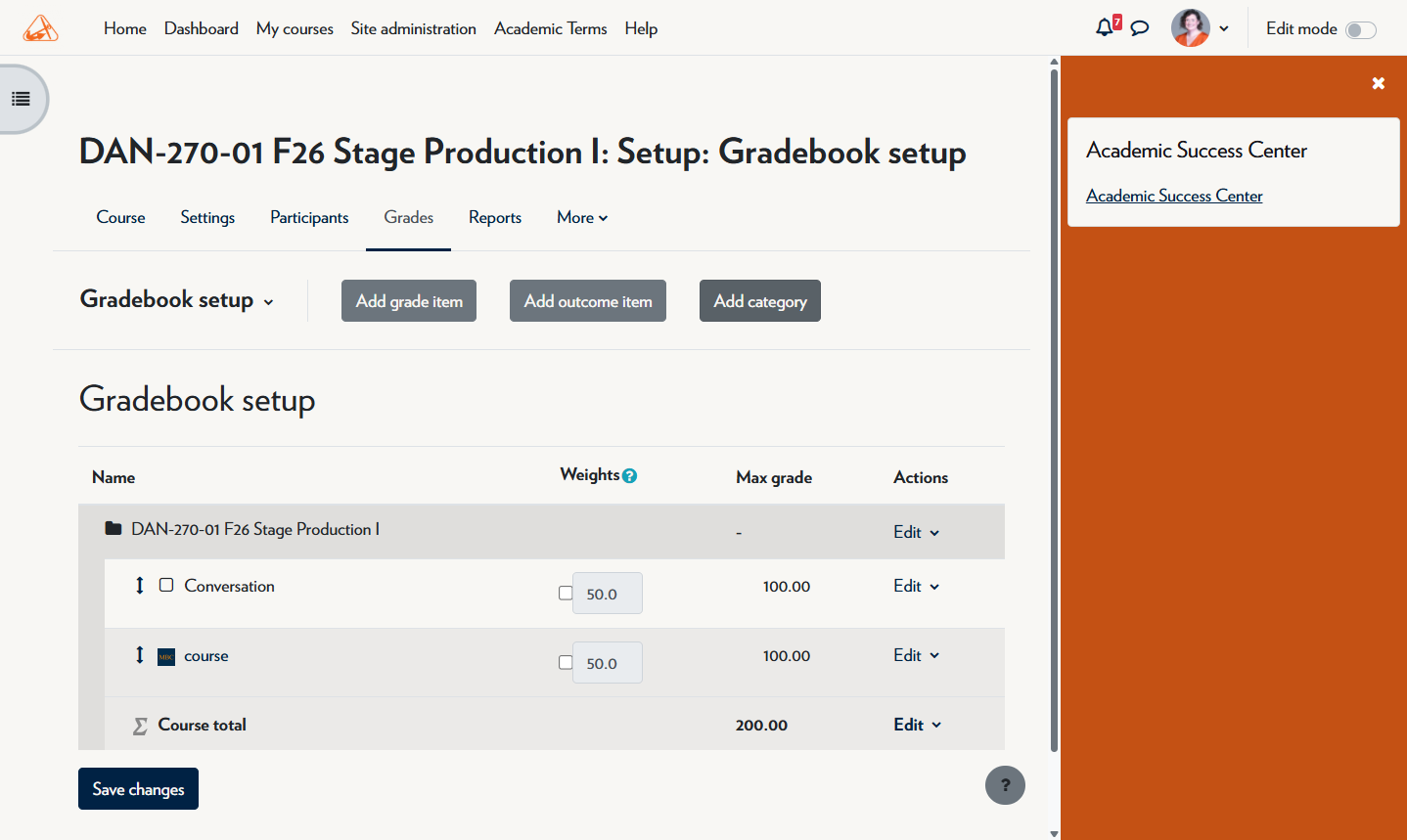
Task: Open the messaging chat bubble icon
Action: click(1140, 28)
